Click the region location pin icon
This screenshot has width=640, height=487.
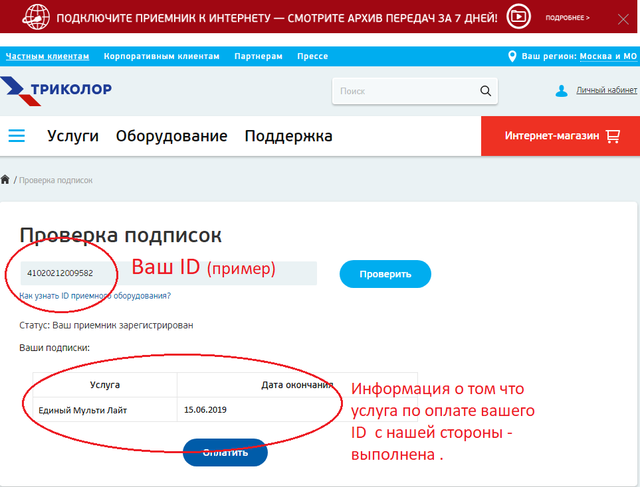coord(512,56)
